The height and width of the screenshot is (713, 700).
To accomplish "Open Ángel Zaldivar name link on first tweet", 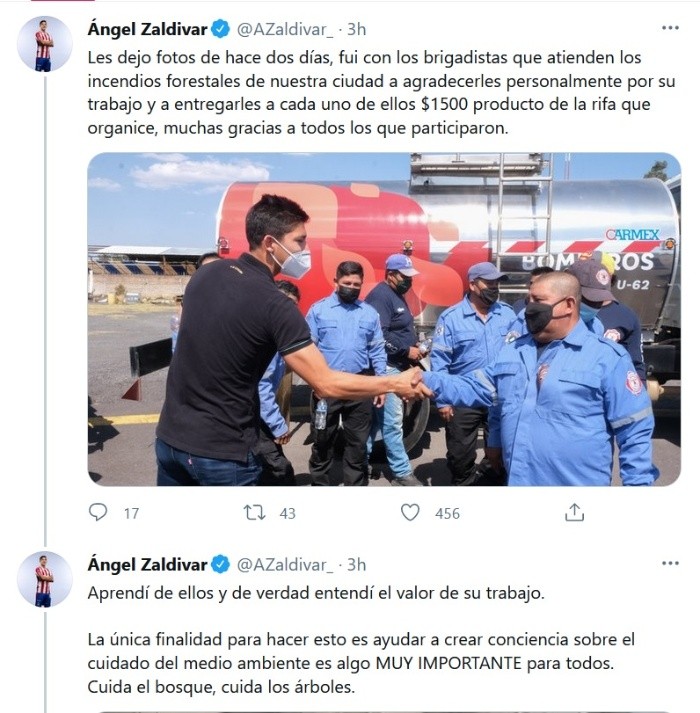I will 147,30.
